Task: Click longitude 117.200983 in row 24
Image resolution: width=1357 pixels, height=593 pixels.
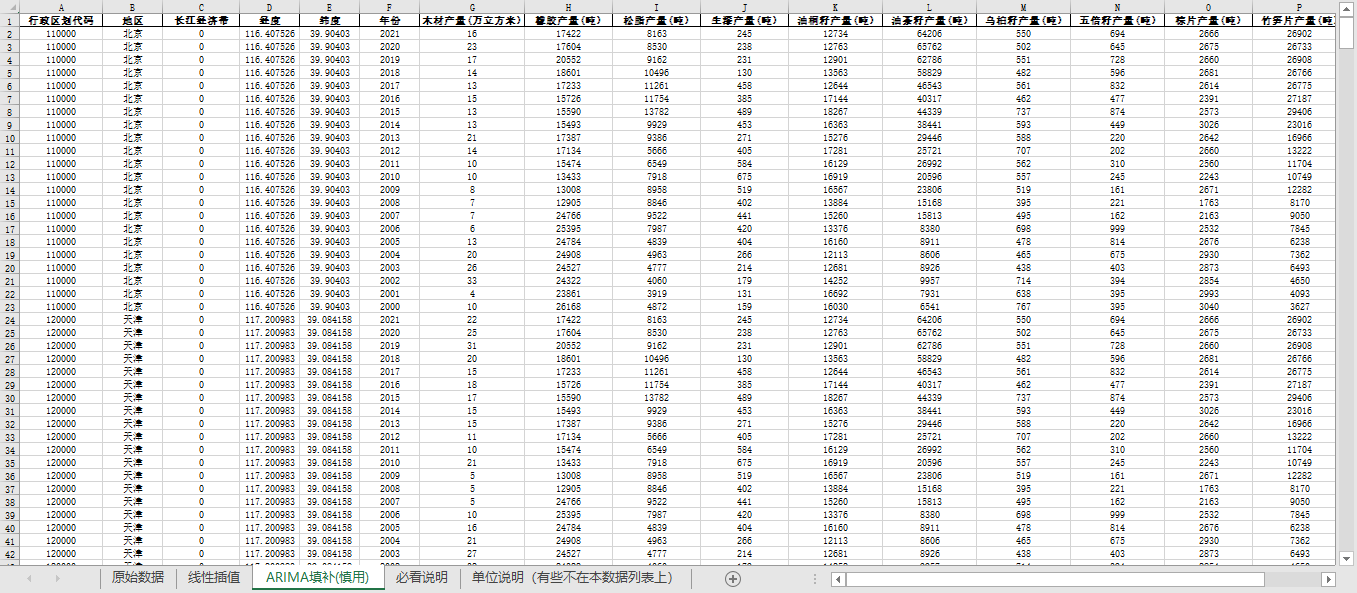Action: tap(269, 319)
